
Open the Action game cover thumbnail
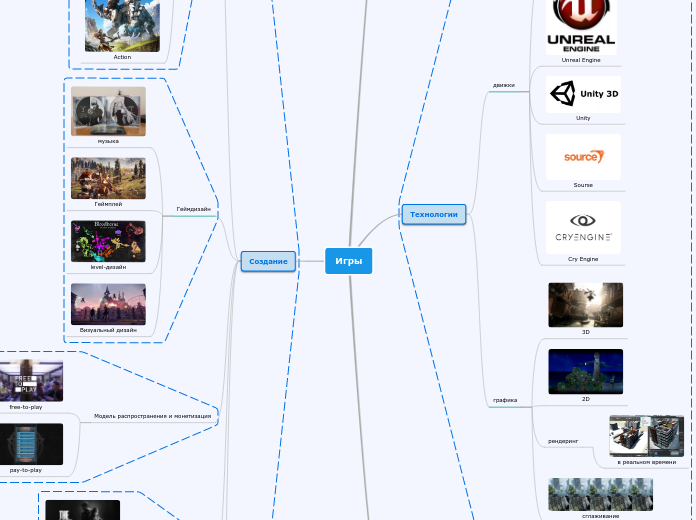pyautogui.click(x=123, y=25)
